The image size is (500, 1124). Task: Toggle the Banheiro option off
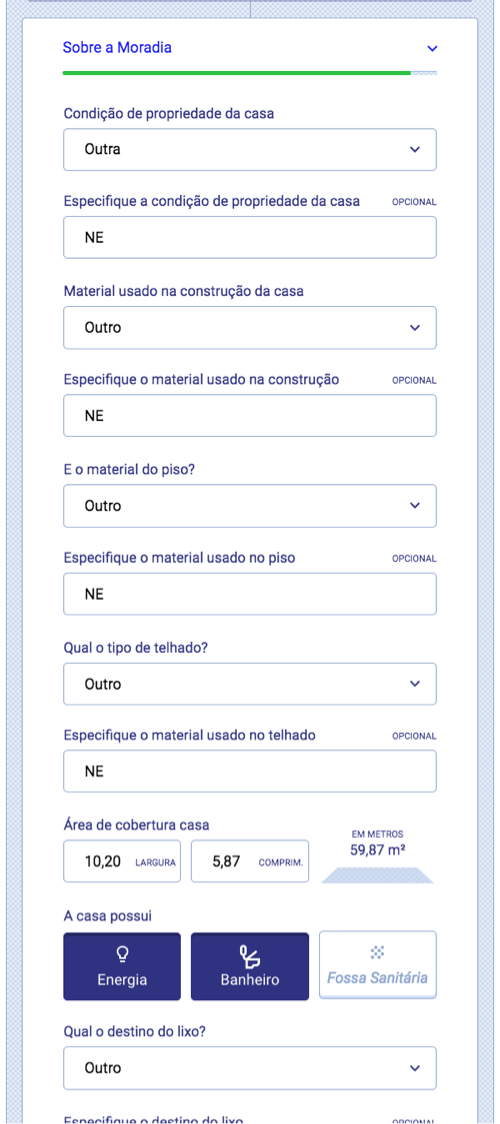pos(249,966)
